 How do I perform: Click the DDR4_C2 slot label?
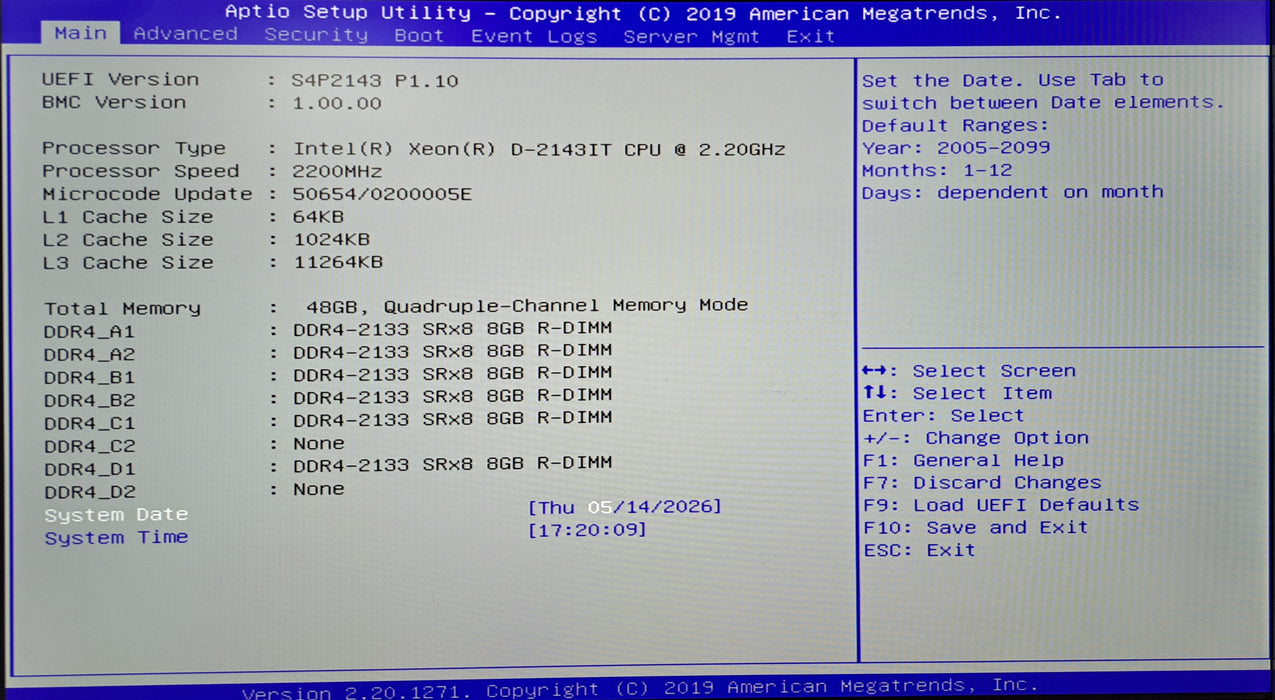[x=89, y=446]
